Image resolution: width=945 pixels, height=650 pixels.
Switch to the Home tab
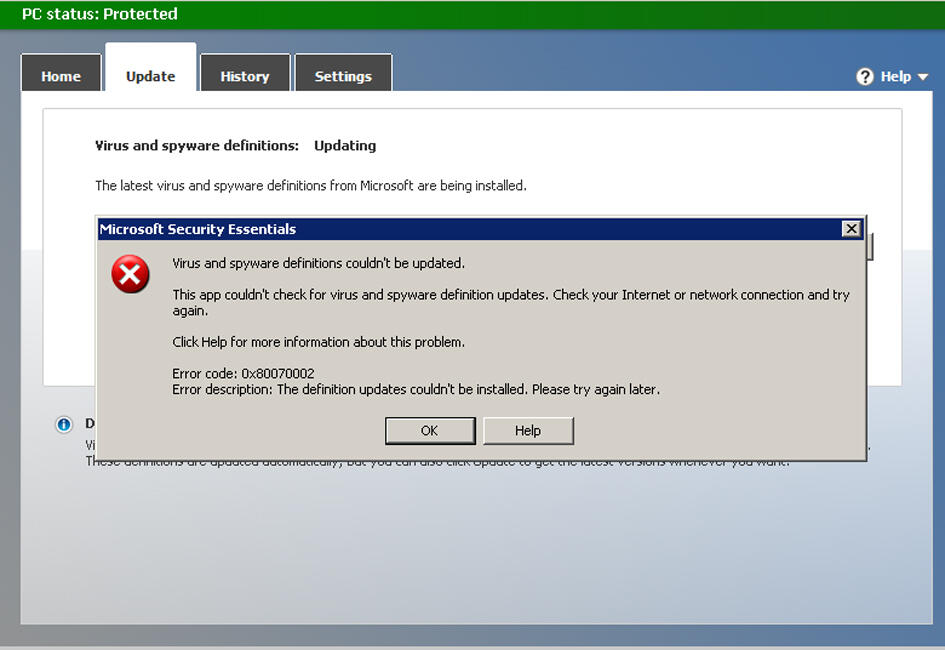(x=61, y=76)
